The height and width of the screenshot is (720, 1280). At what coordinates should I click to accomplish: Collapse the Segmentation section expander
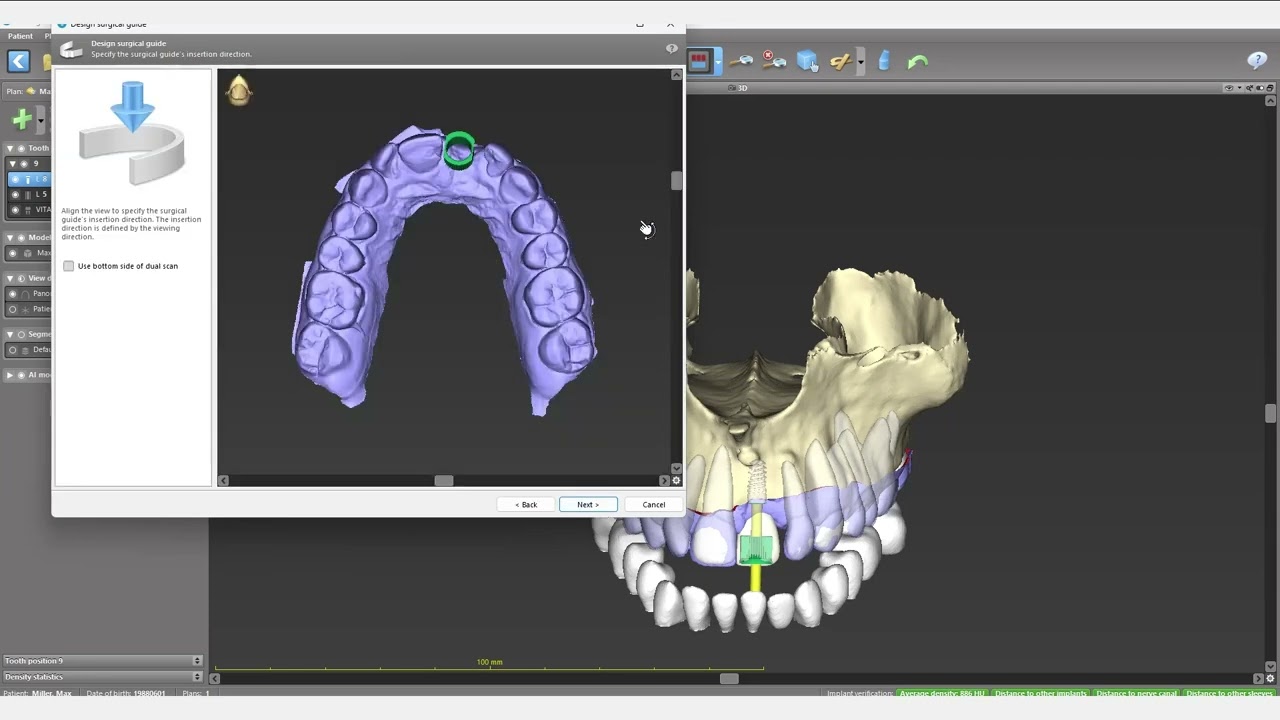[x=10, y=334]
